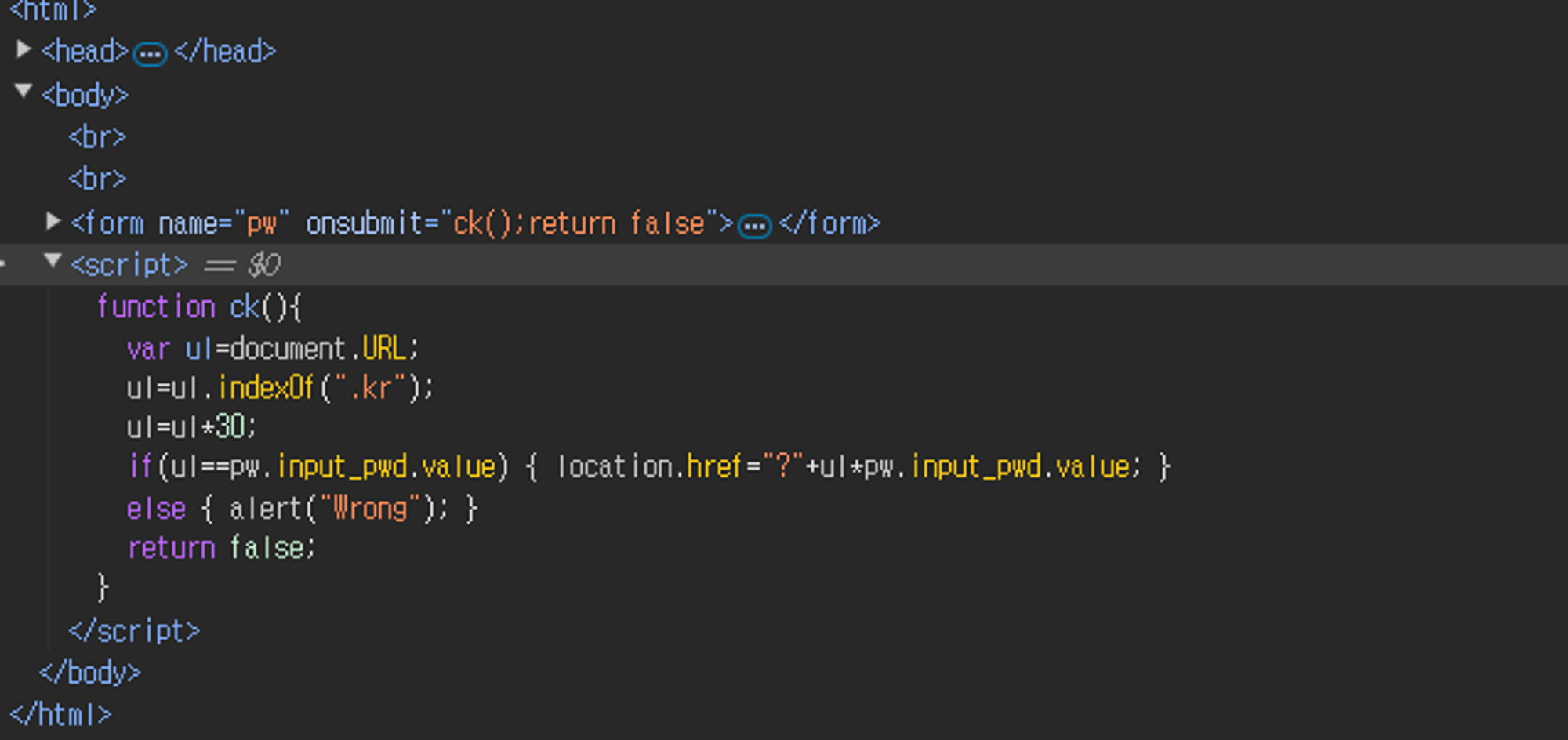
Task: Collapse the script element arrow
Action: (x=53, y=260)
